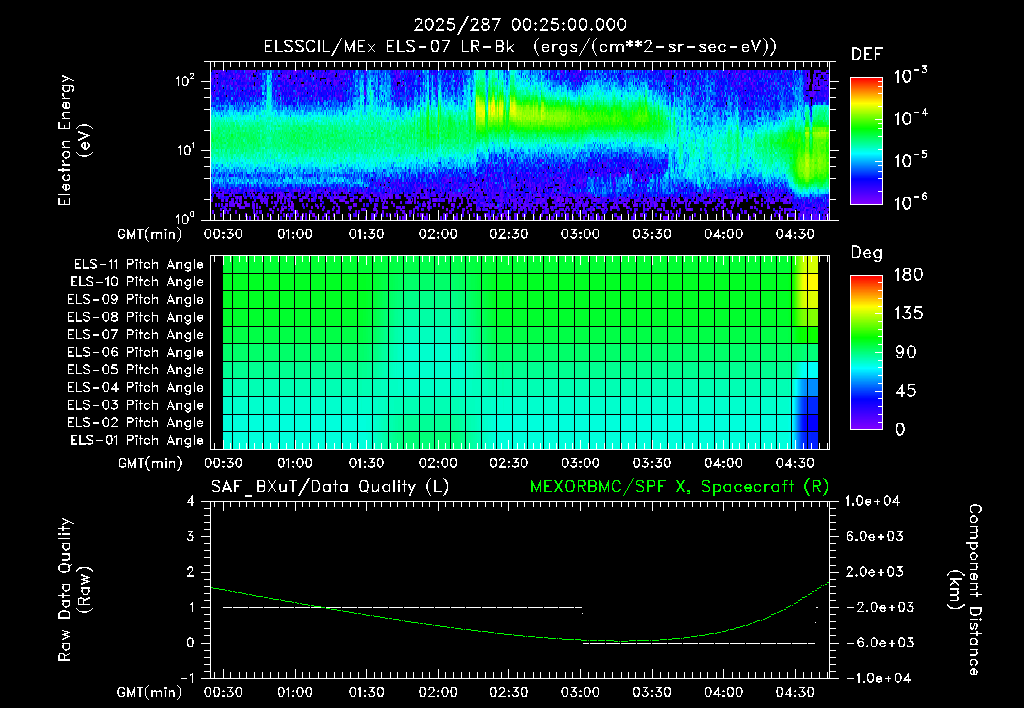Click the DEF color bar legend

pyautogui.click(x=867, y=141)
